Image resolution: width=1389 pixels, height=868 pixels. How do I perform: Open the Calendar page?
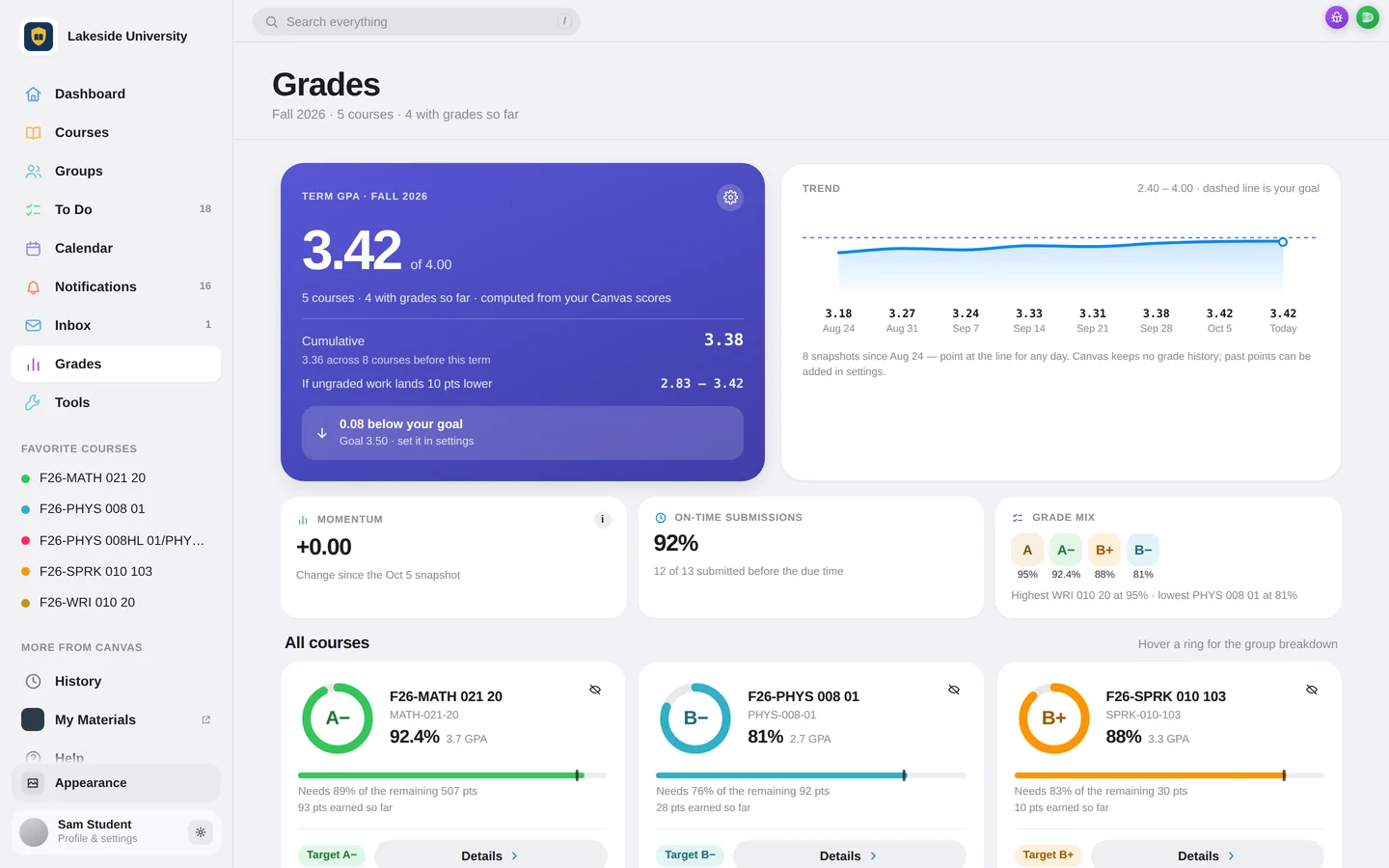click(116, 248)
